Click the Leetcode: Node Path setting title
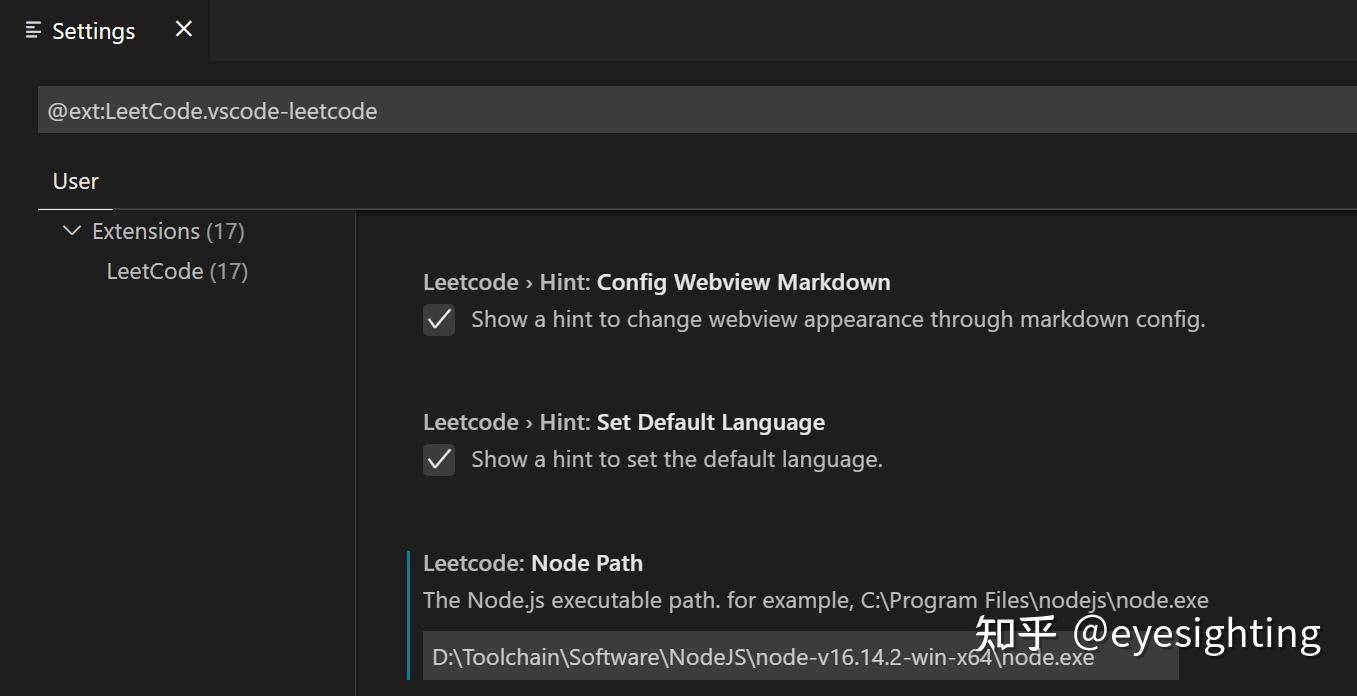Image resolution: width=1357 pixels, height=696 pixels. 534,563
